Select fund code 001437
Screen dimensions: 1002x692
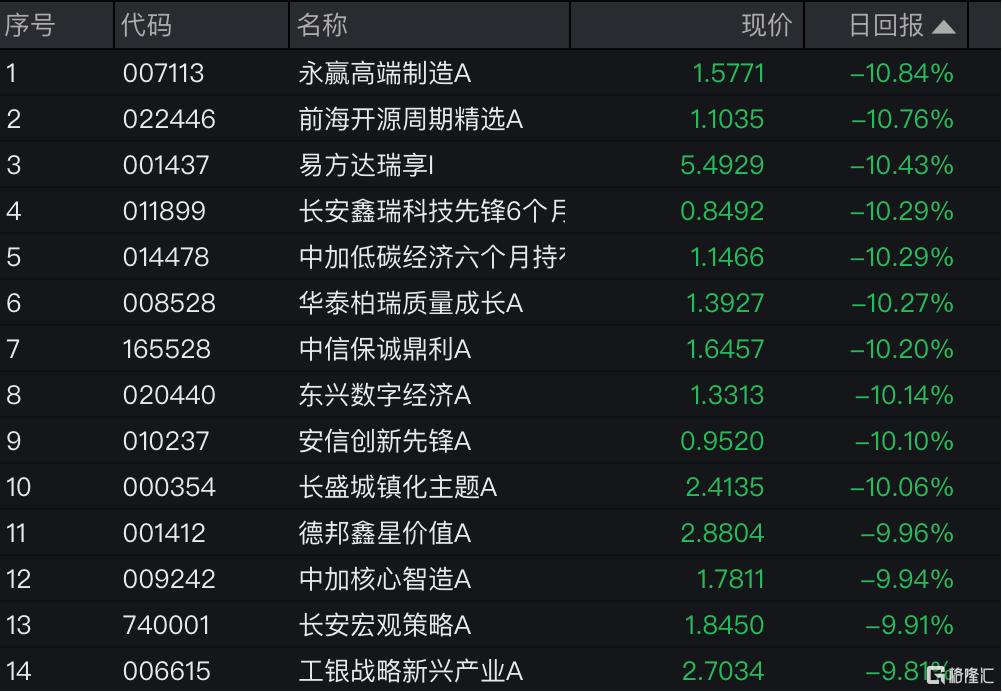point(166,165)
